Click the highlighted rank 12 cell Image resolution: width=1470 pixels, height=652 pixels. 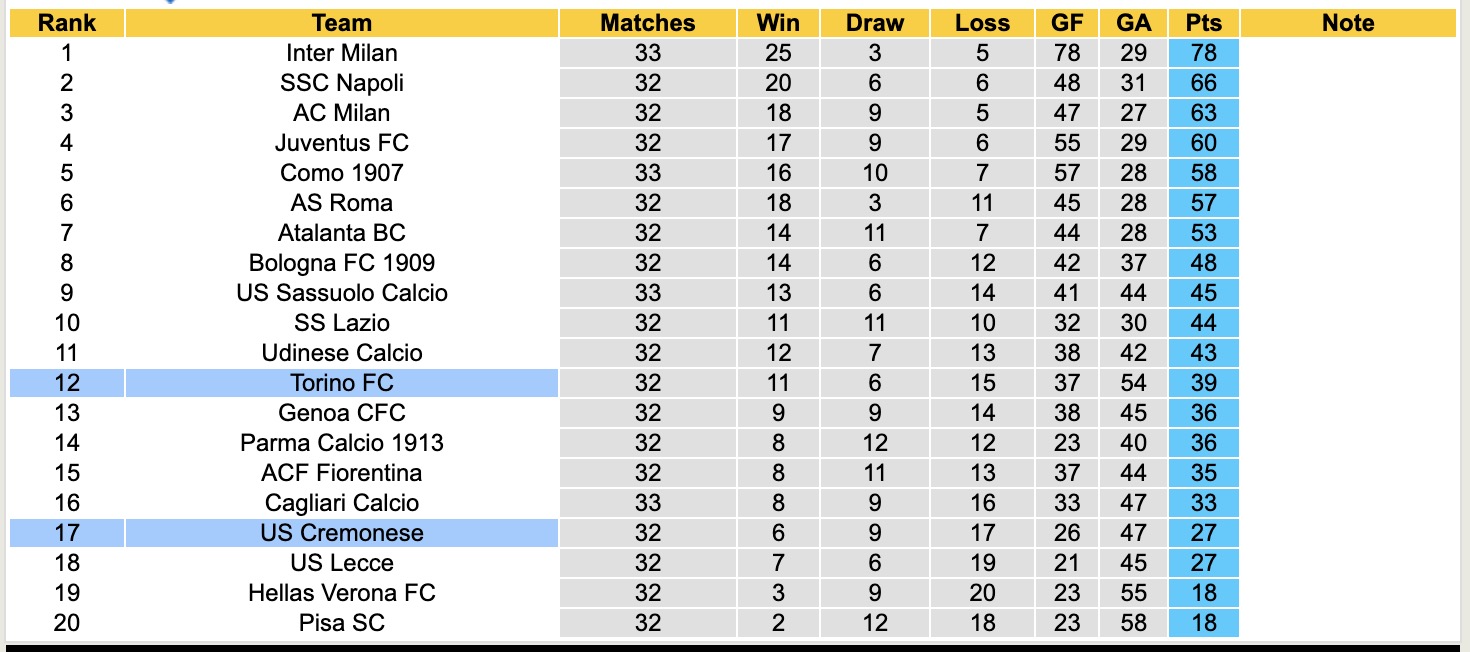67,383
